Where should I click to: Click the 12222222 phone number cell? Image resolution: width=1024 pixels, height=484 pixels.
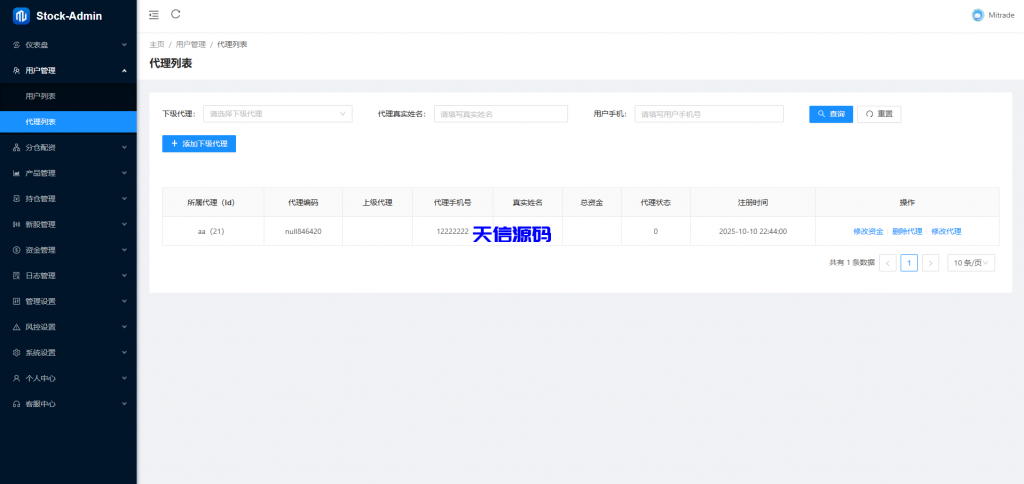[453, 231]
